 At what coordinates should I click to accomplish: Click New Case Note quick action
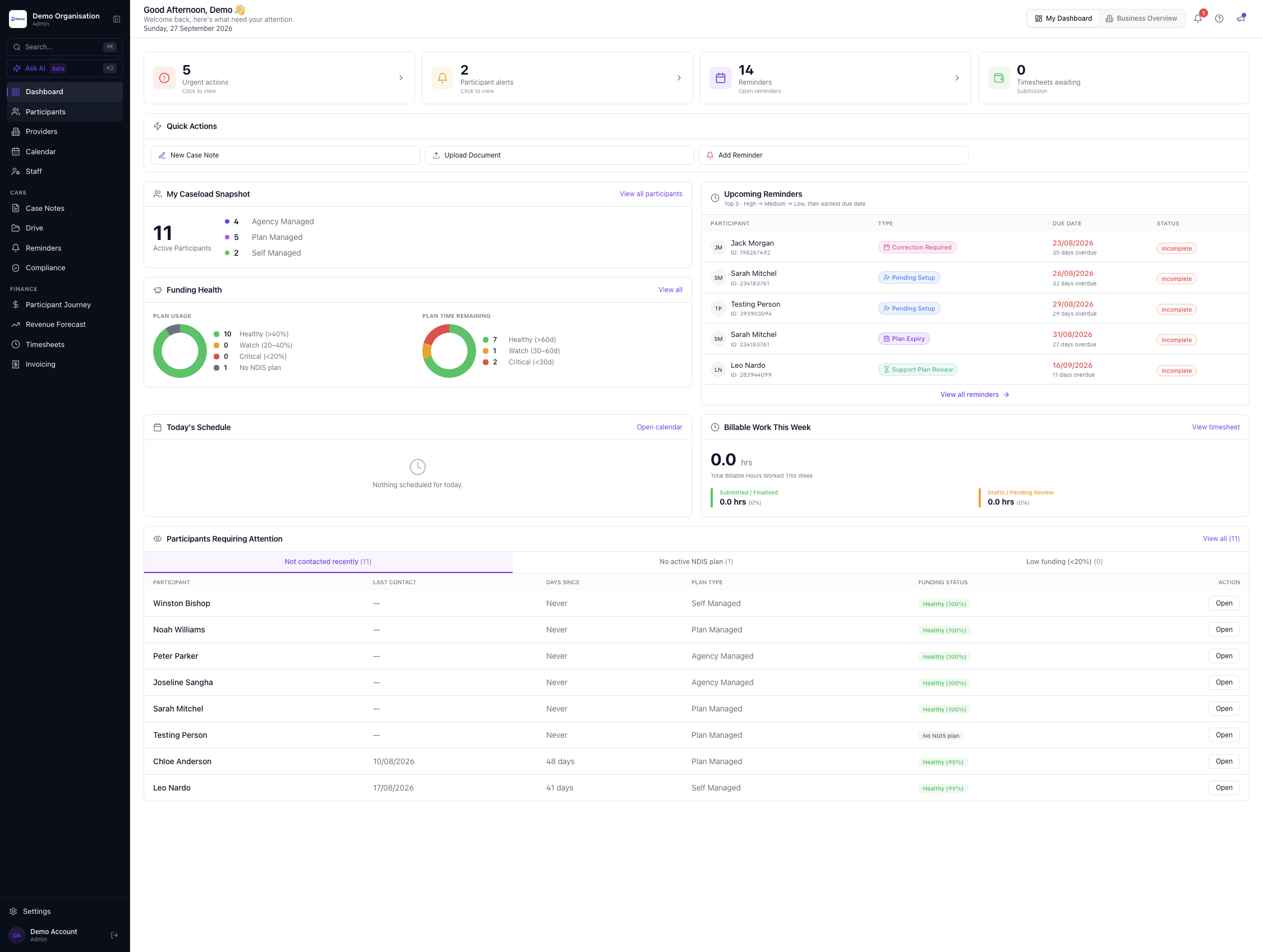point(285,155)
